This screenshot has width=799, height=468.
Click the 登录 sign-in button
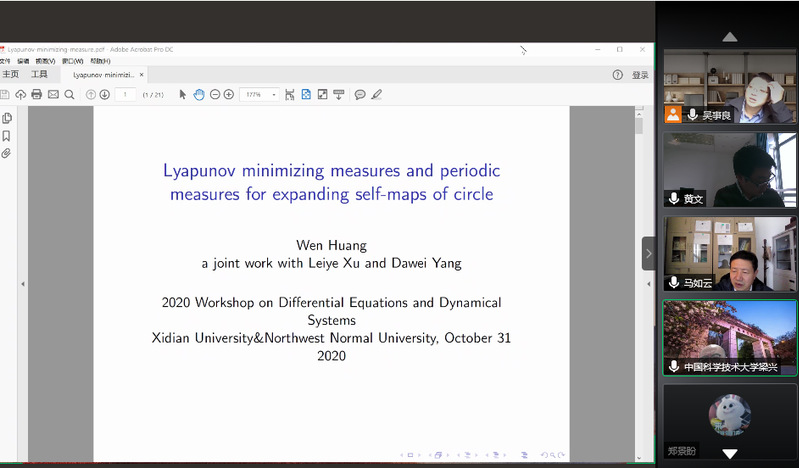[x=640, y=75]
